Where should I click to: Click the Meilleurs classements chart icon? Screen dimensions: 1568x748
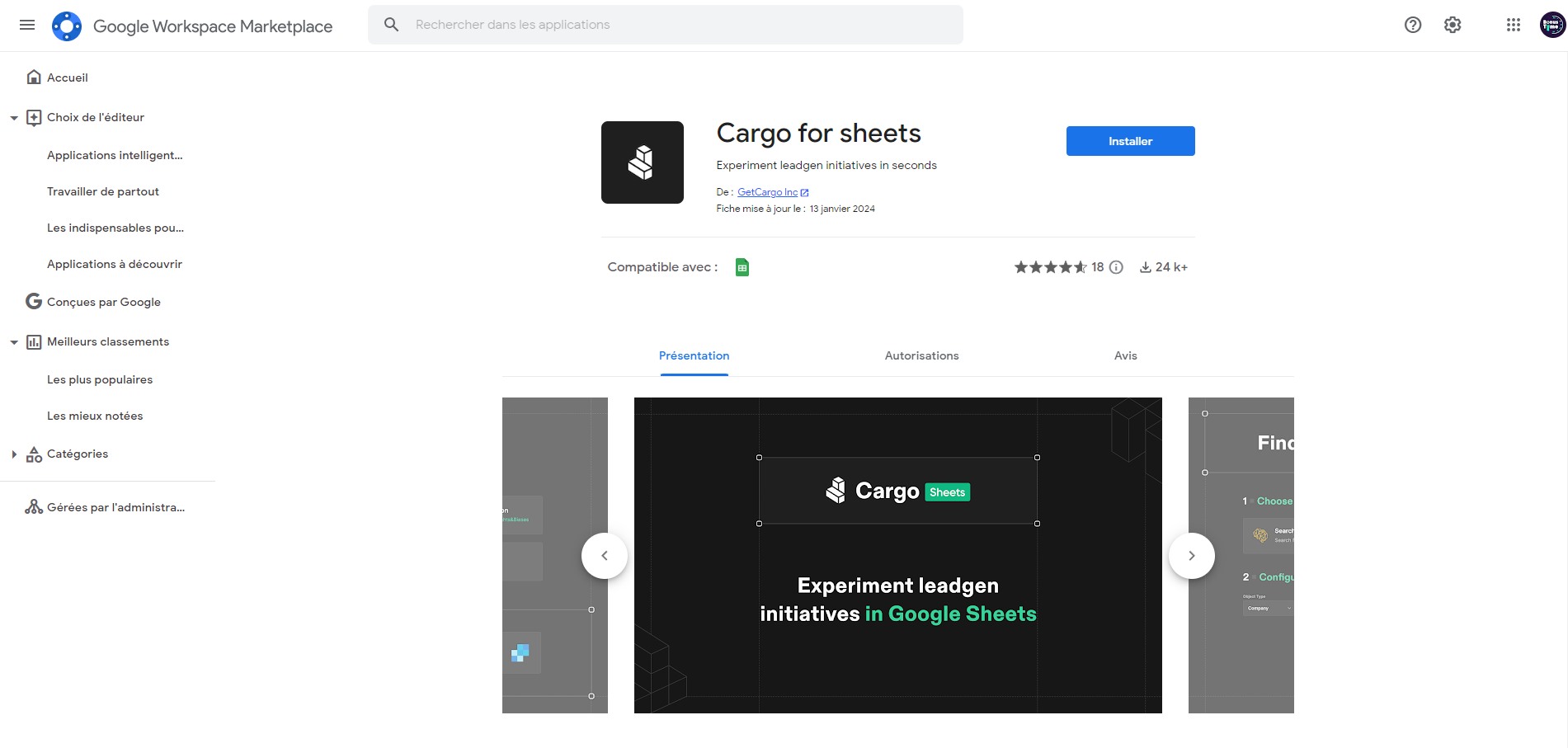click(34, 341)
